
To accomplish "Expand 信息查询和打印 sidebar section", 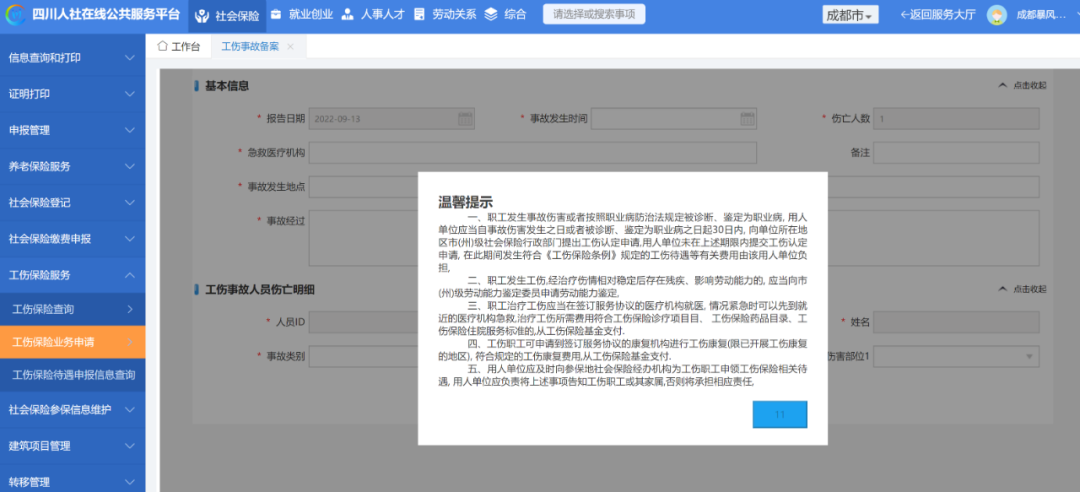I will pos(72,58).
